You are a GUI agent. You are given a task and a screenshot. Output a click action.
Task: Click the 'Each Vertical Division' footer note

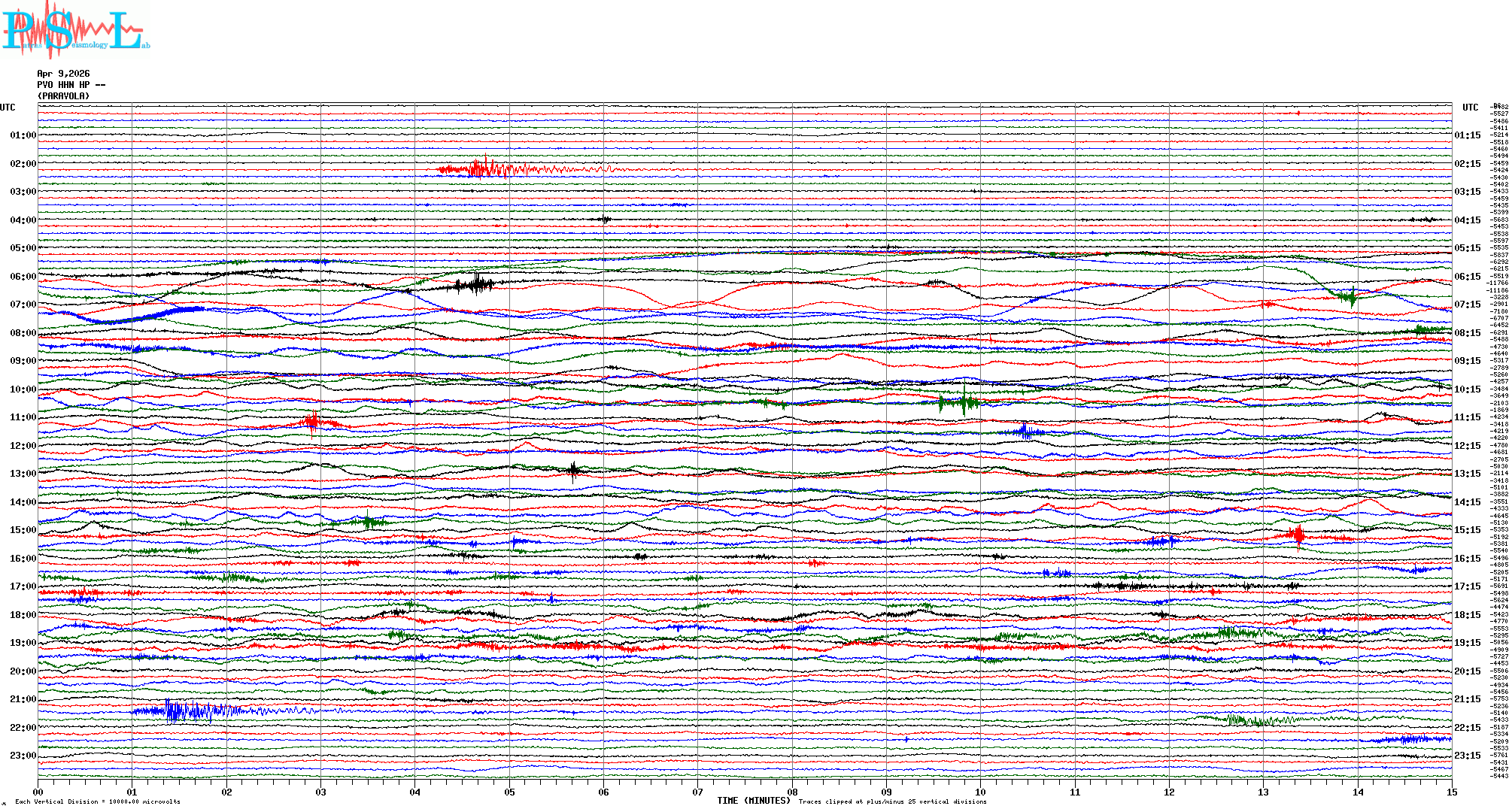coord(98,801)
